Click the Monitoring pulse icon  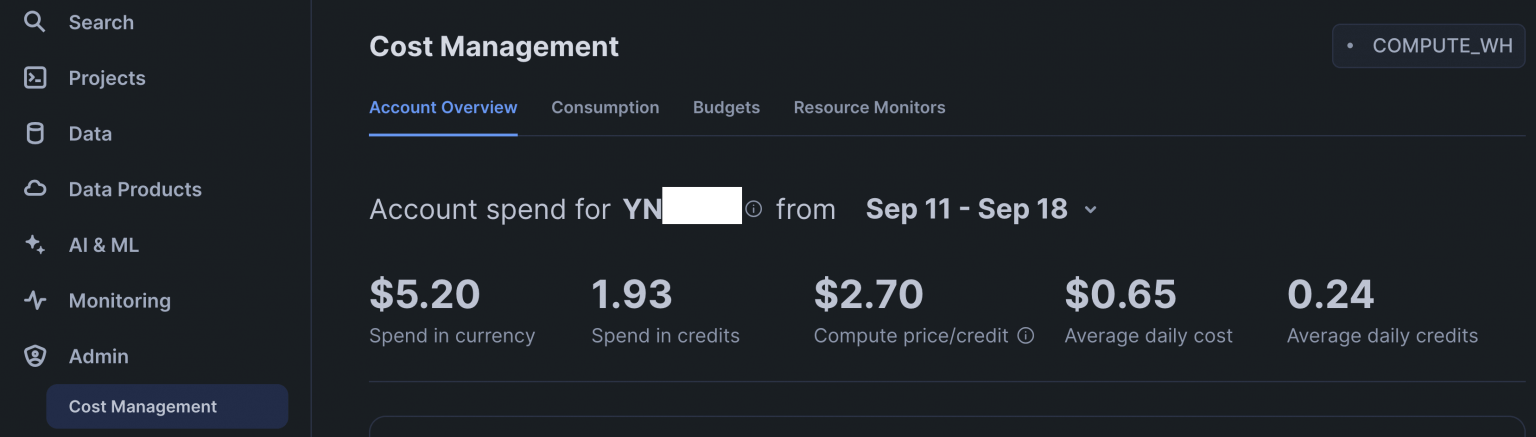point(35,300)
